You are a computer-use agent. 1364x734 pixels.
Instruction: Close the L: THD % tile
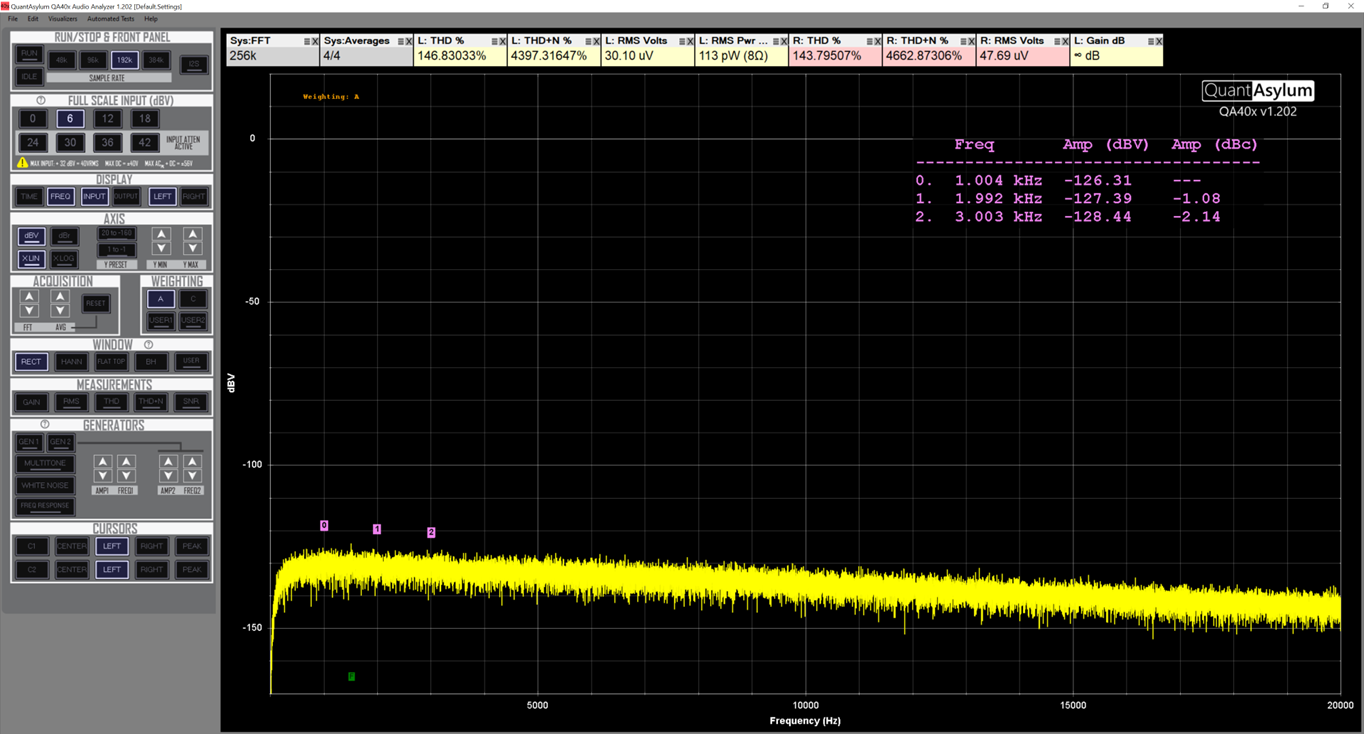[502, 42]
